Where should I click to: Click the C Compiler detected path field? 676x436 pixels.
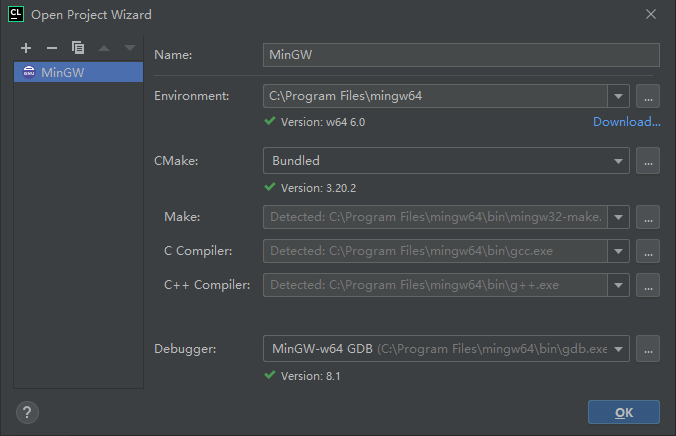click(435, 251)
